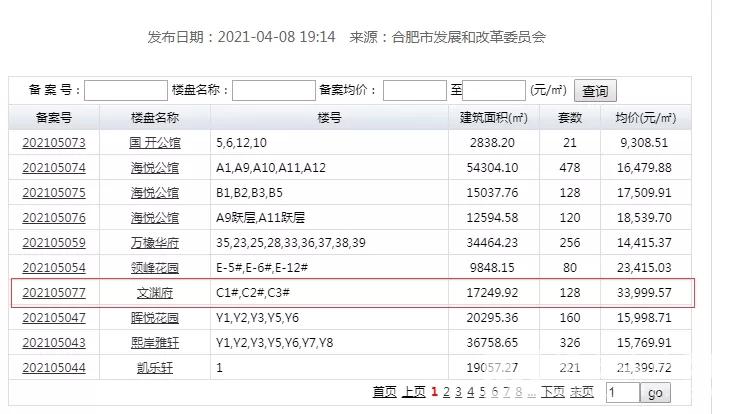Jump to page 6 in pagination
Image resolution: width=730 pixels, height=414 pixels.
point(494,392)
